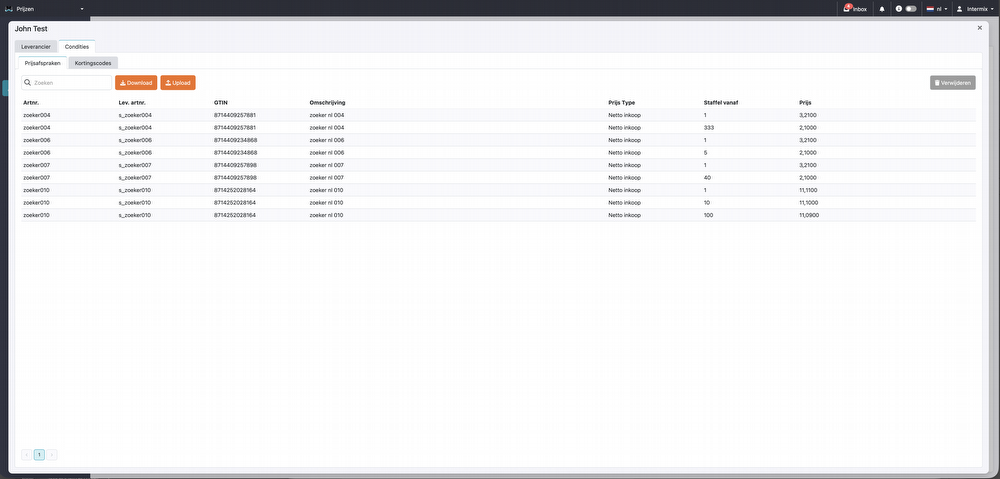This screenshot has width=1000, height=479.
Task: Go to the next page arrow
Action: pyautogui.click(x=52, y=454)
